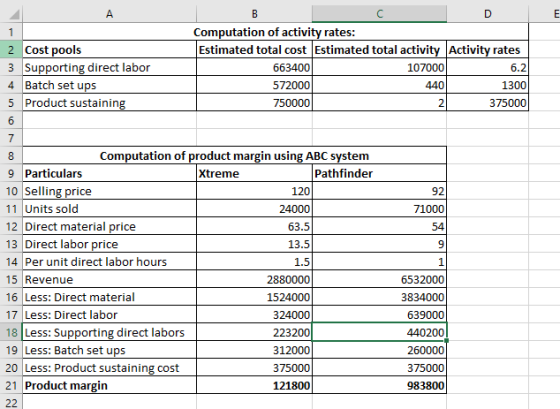560x409 pixels.
Task: Select row 21 header
Action: click(11, 385)
